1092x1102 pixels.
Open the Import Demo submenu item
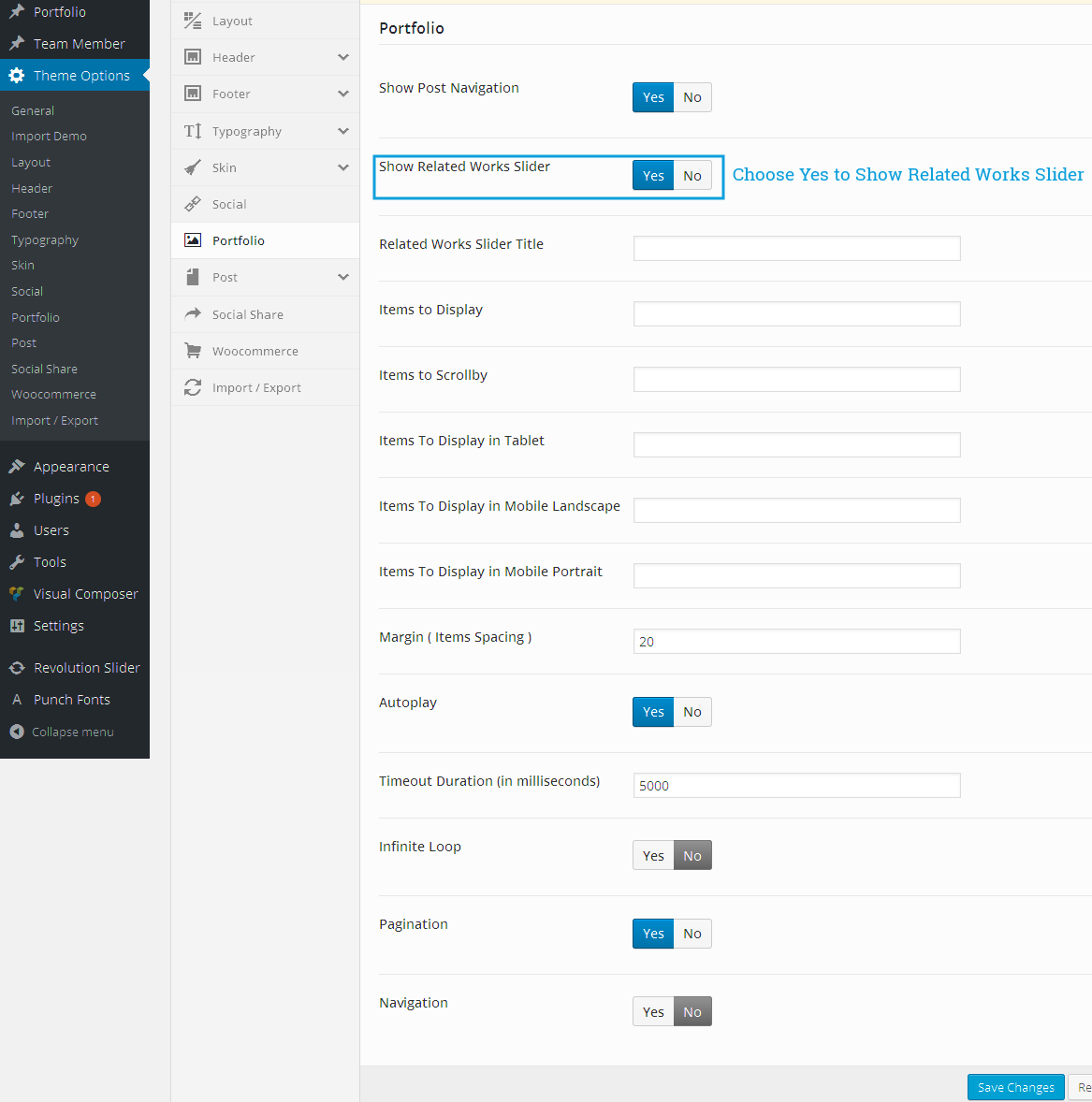[x=49, y=137]
